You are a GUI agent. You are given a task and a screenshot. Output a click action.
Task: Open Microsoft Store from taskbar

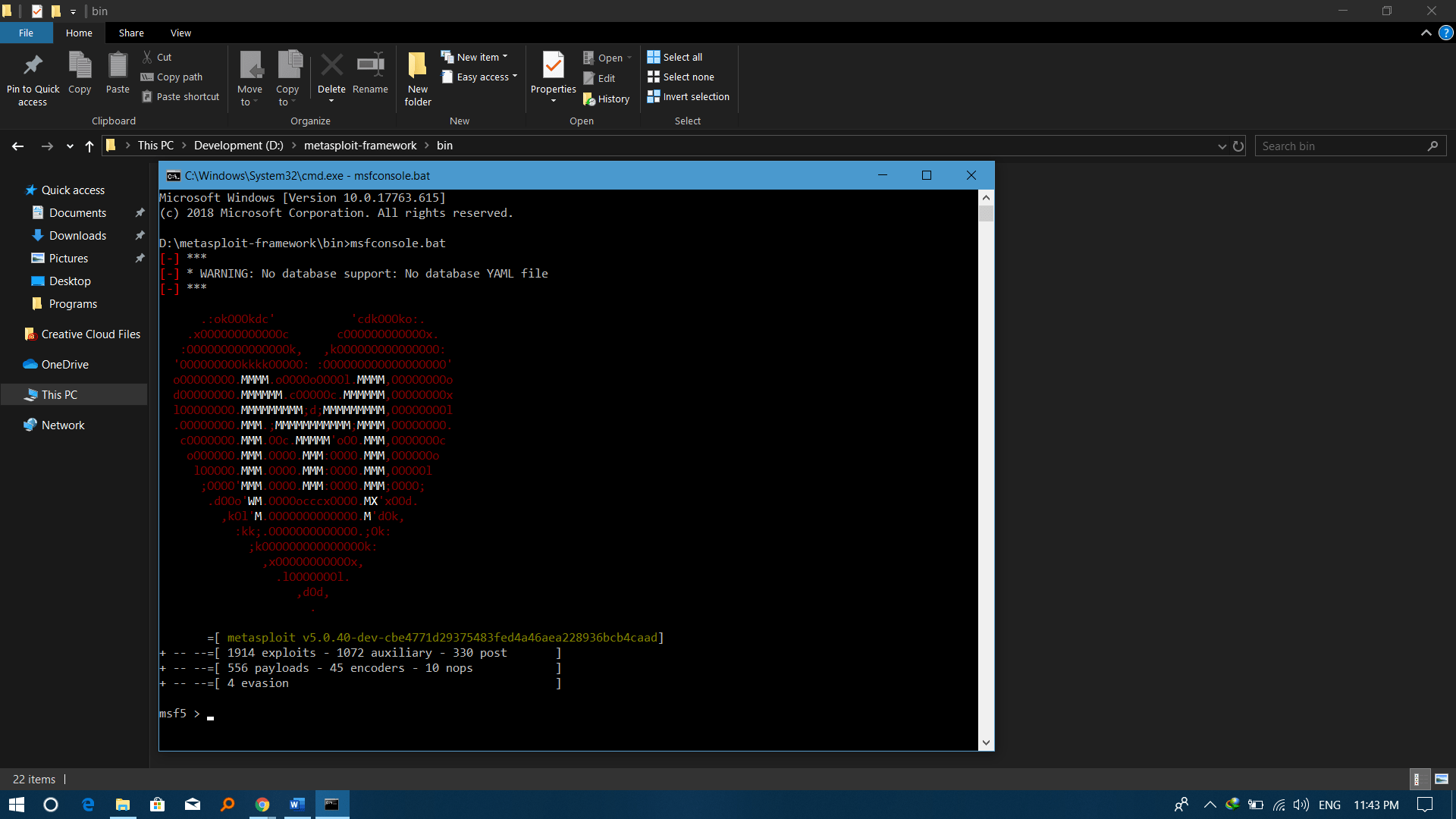pos(158,805)
